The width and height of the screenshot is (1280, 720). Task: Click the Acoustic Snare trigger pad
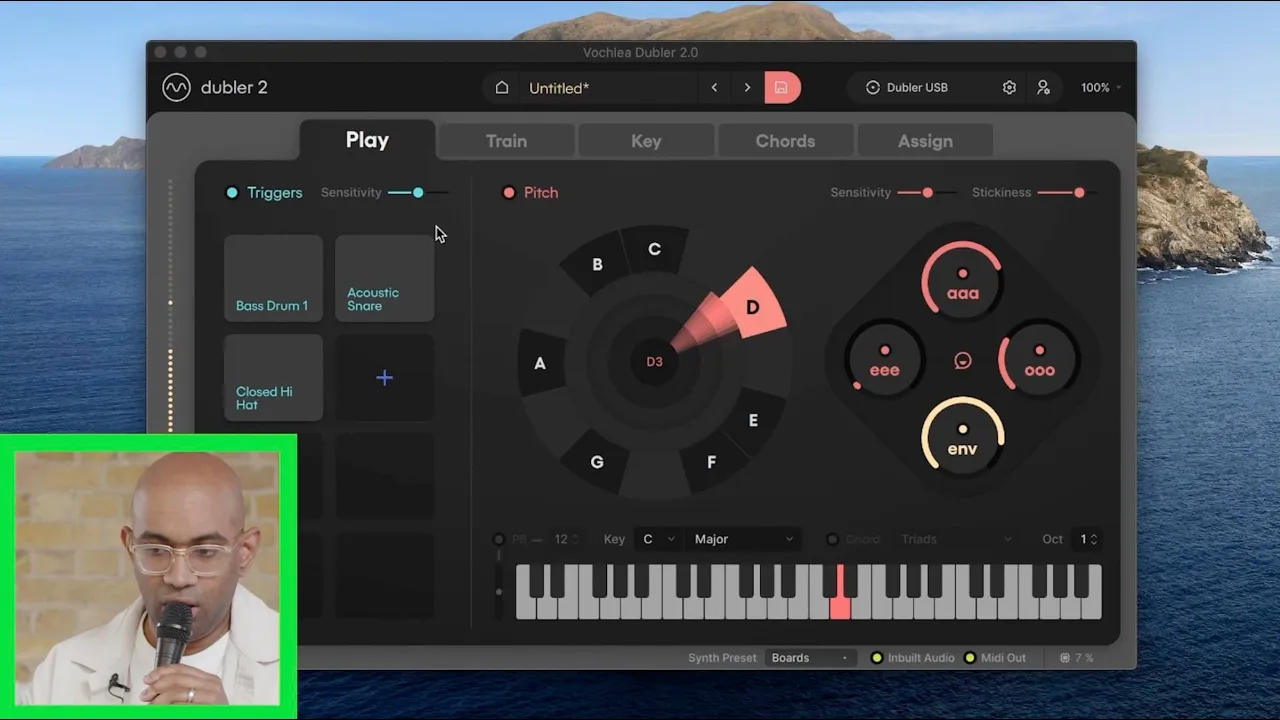point(384,278)
